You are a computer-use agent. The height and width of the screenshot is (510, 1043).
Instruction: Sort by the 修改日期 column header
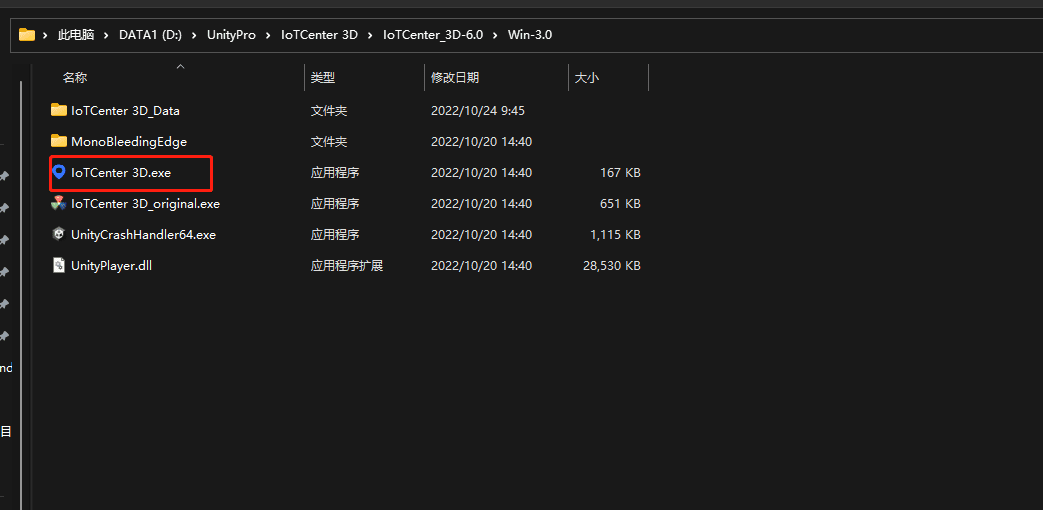455,78
